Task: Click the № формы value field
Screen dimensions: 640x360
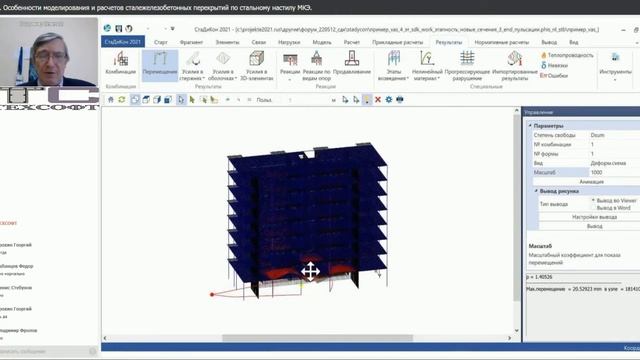Action: pyautogui.click(x=614, y=154)
